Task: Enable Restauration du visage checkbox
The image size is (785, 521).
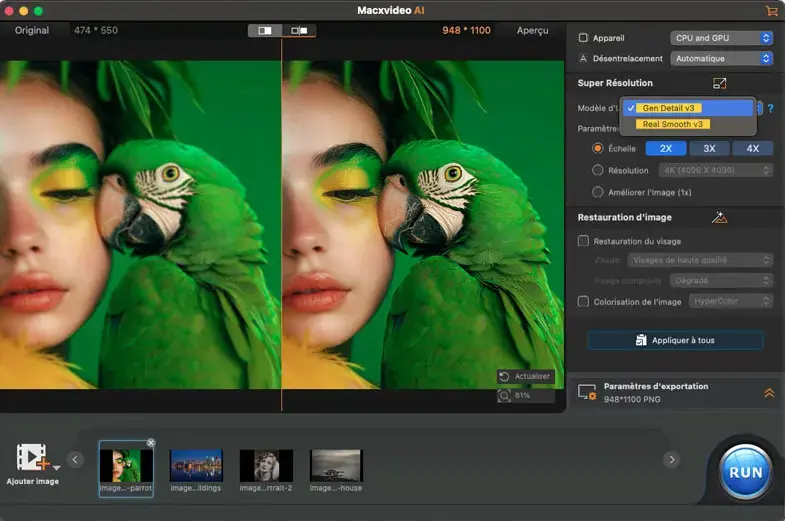Action: click(x=584, y=241)
